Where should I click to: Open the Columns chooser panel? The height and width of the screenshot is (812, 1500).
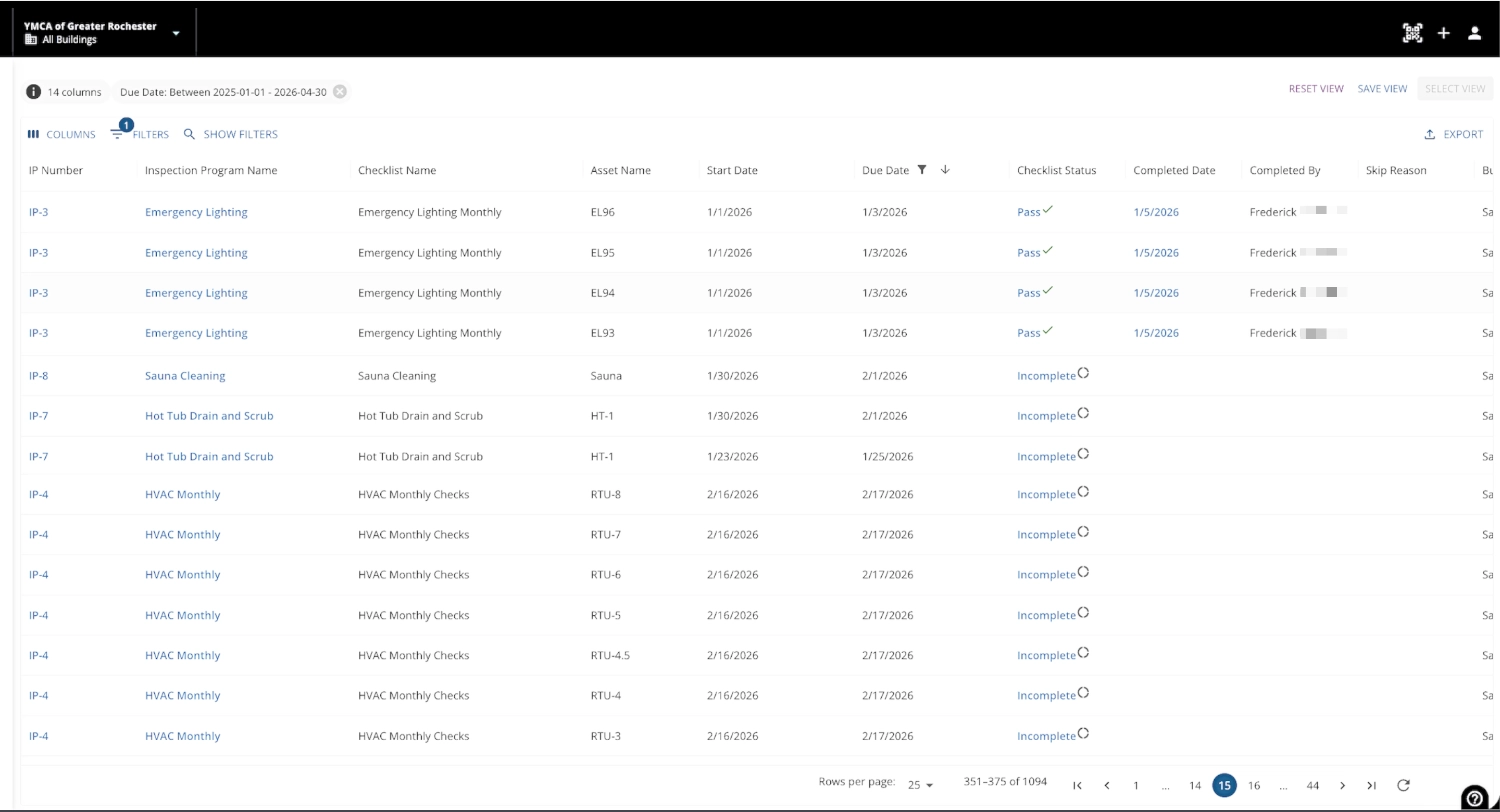point(62,134)
